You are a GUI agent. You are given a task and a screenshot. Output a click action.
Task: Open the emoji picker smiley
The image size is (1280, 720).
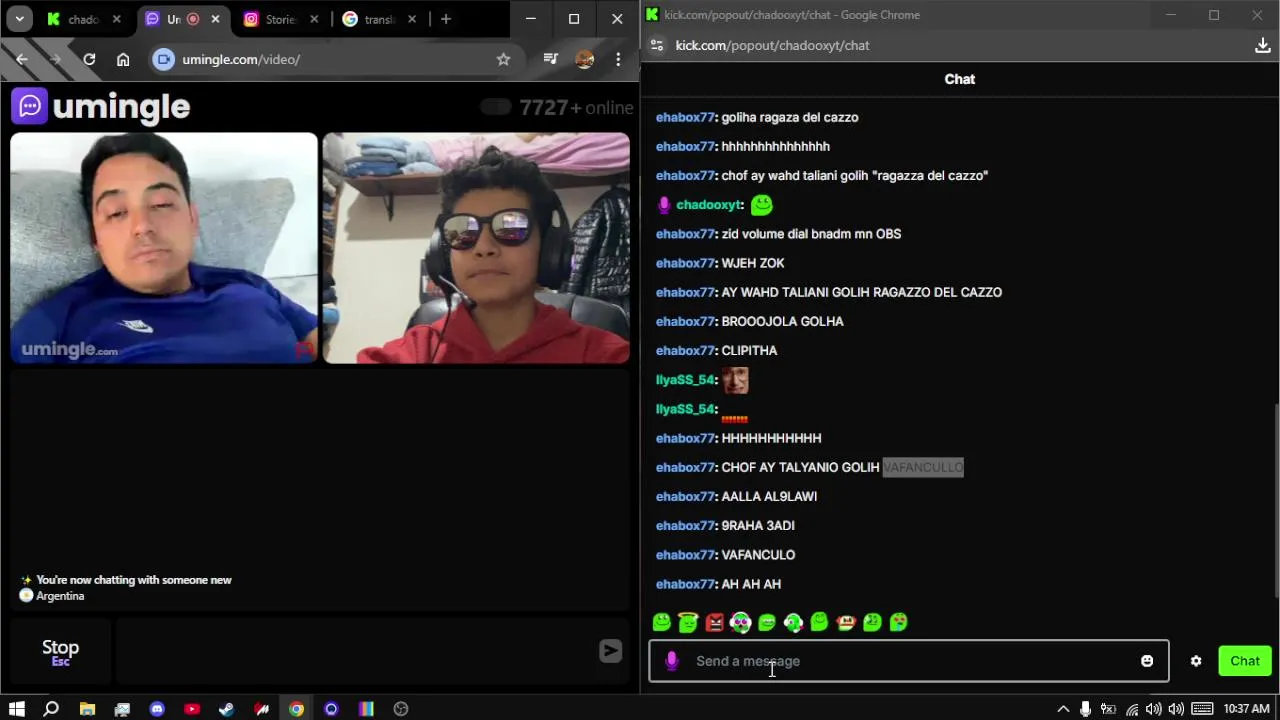[x=1147, y=661]
